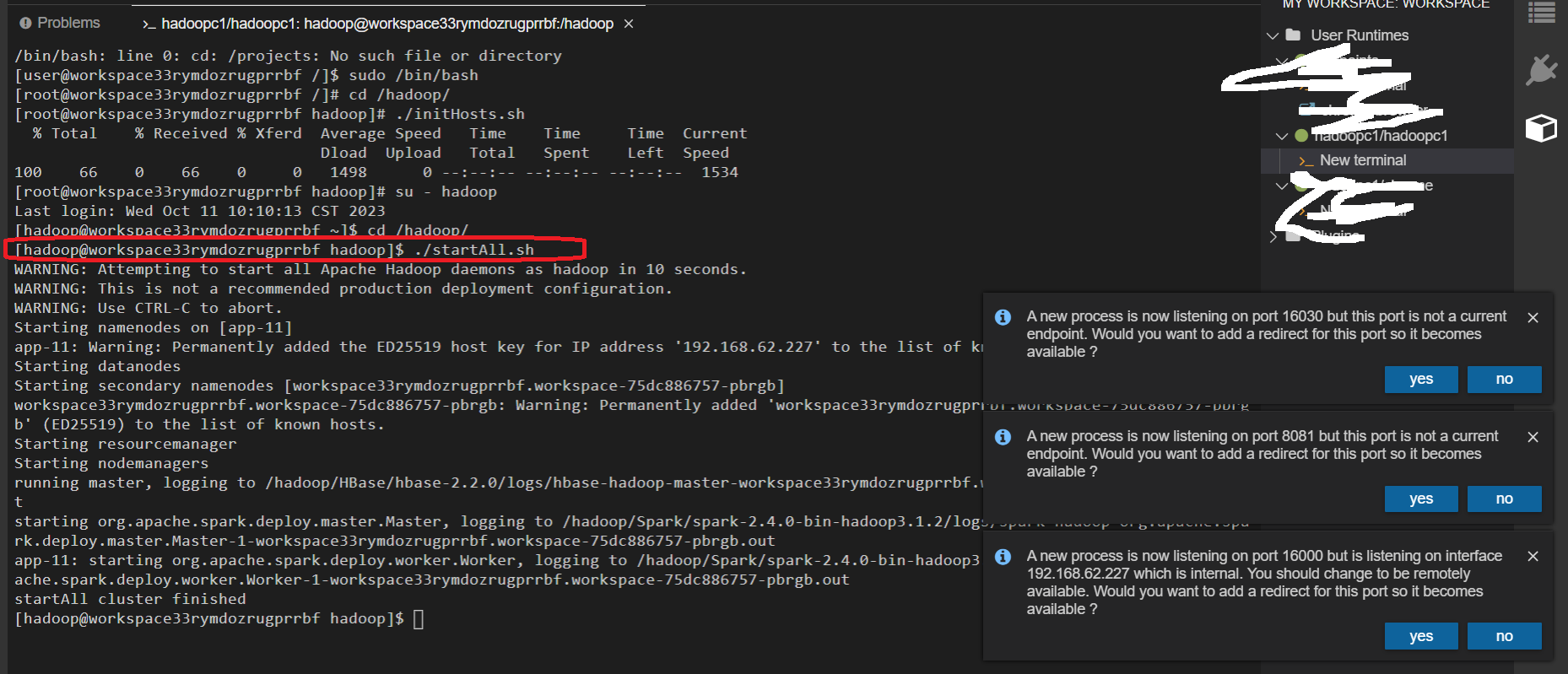Click the User Runtimes folder icon

[x=1293, y=35]
